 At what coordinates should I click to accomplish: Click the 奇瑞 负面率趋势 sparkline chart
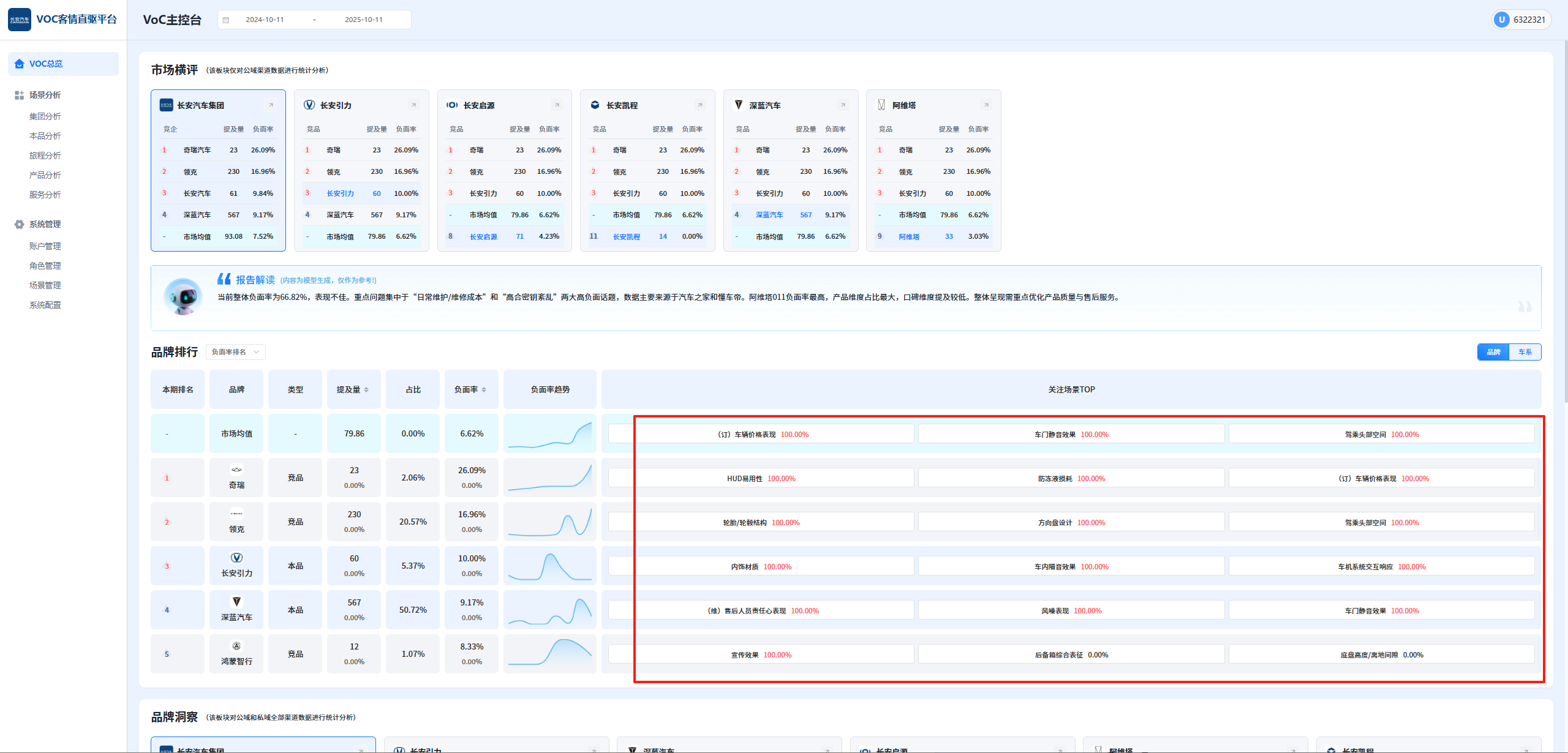point(549,478)
